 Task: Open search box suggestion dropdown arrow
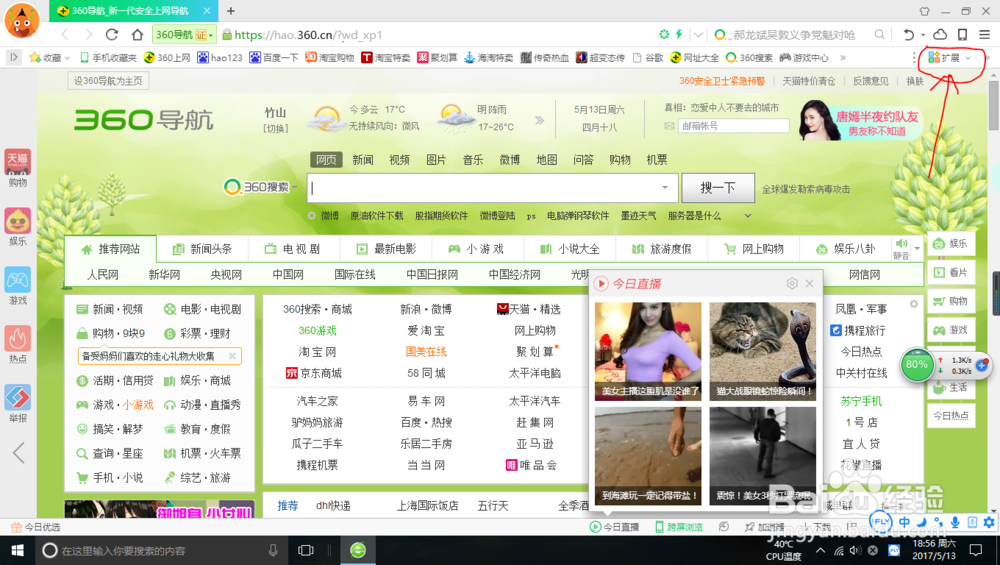pos(665,187)
